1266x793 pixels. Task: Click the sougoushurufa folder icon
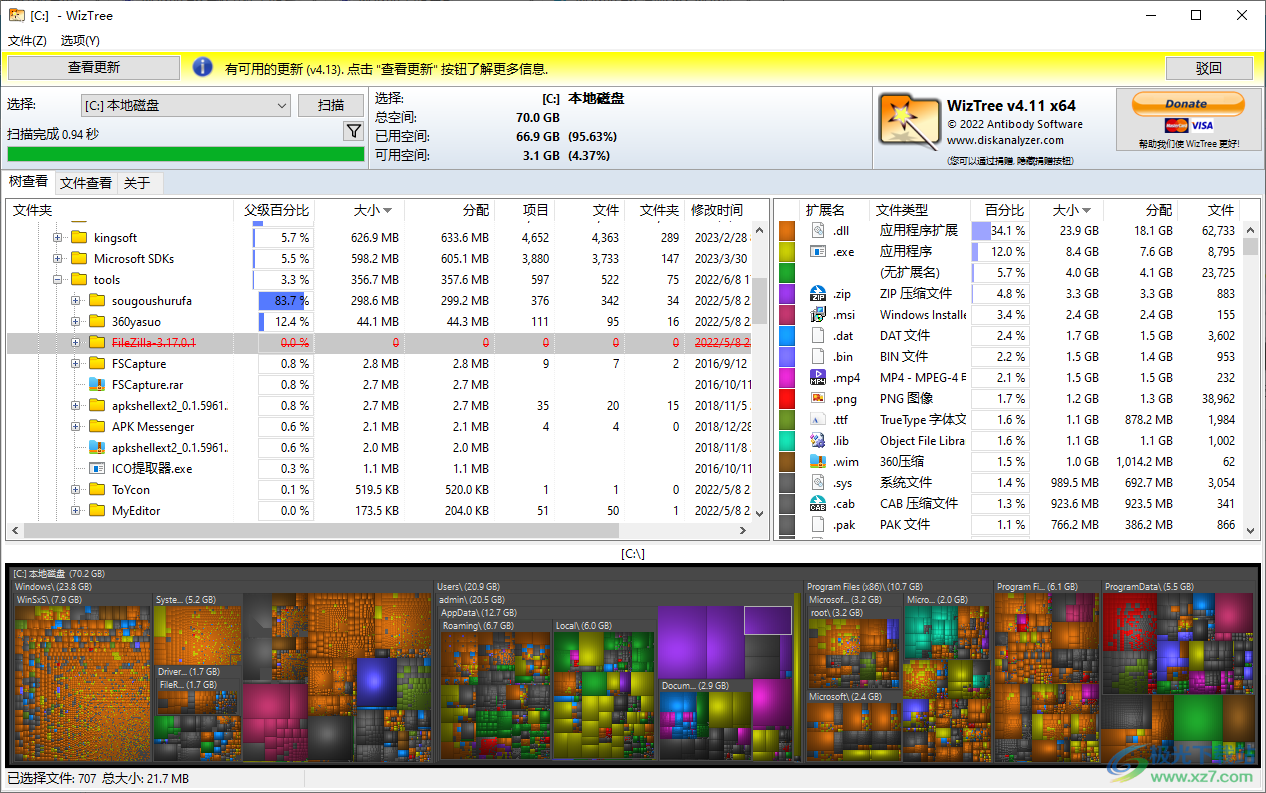coord(96,300)
